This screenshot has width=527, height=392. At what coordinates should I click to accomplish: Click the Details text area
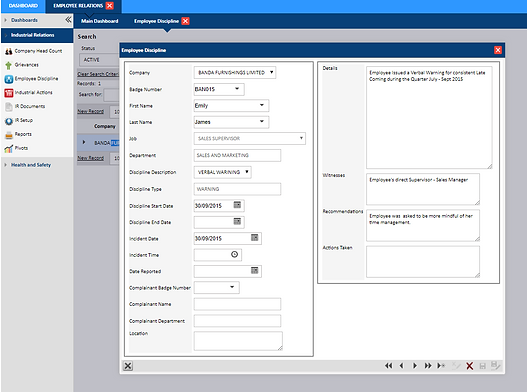[x=429, y=117]
